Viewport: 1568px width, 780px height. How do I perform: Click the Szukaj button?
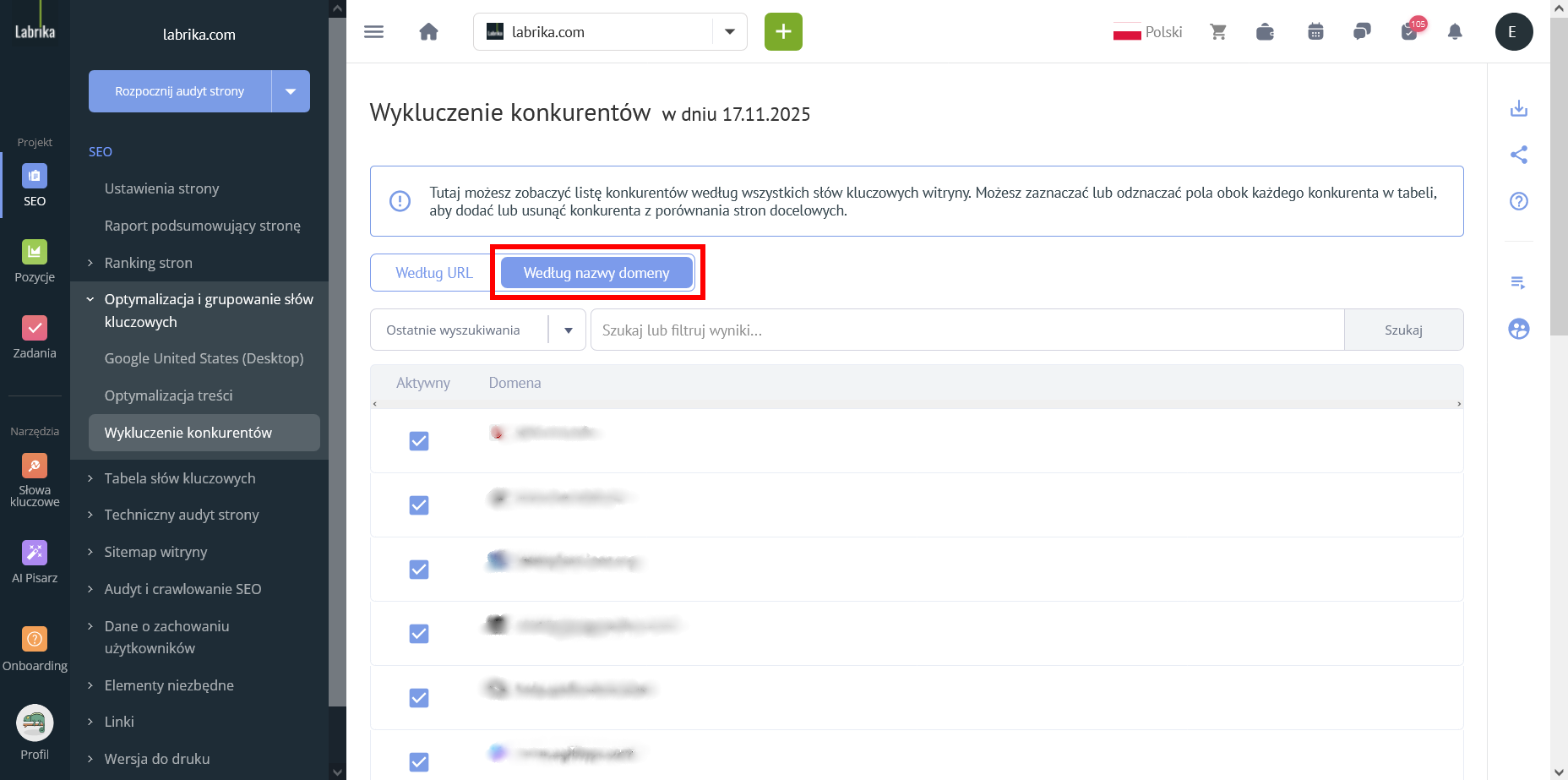[1402, 330]
